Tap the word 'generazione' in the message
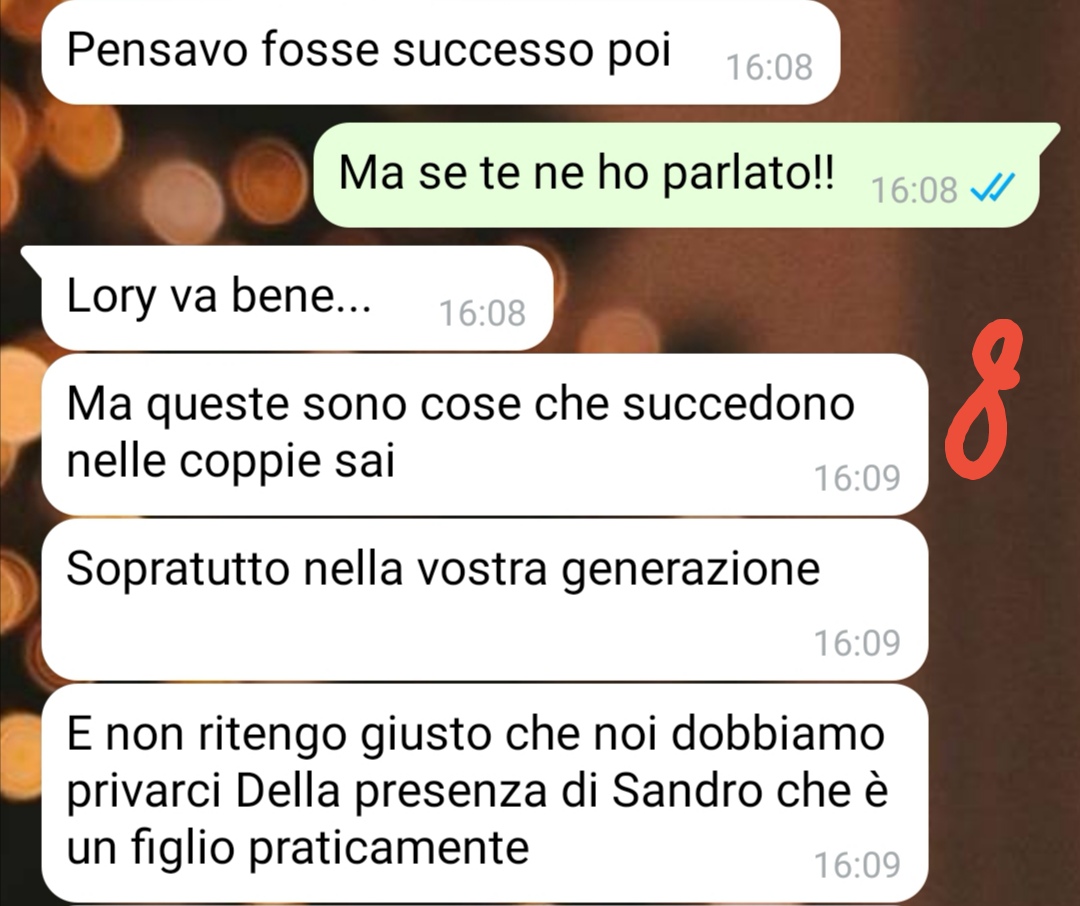Image resolution: width=1080 pixels, height=906 pixels. 691,572
